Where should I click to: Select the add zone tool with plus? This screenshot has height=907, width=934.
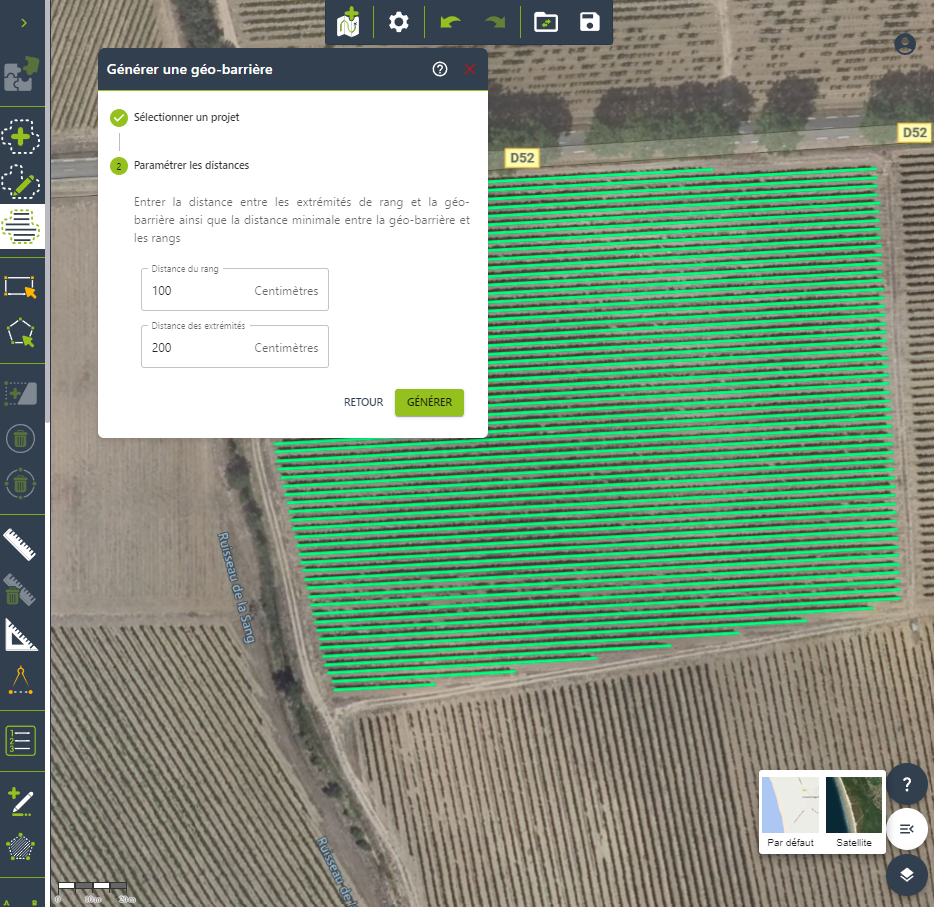click(21, 137)
